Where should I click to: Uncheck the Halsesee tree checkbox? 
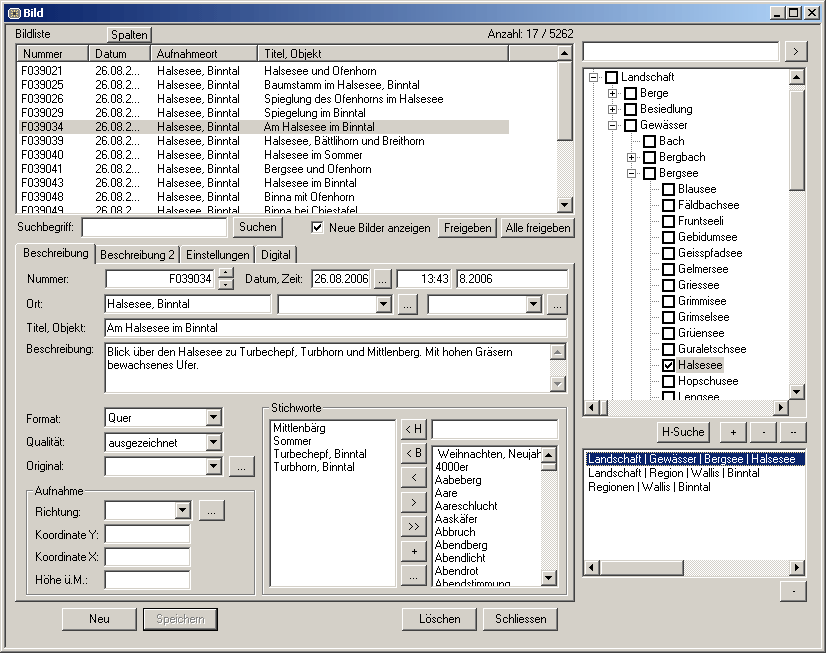(668, 366)
